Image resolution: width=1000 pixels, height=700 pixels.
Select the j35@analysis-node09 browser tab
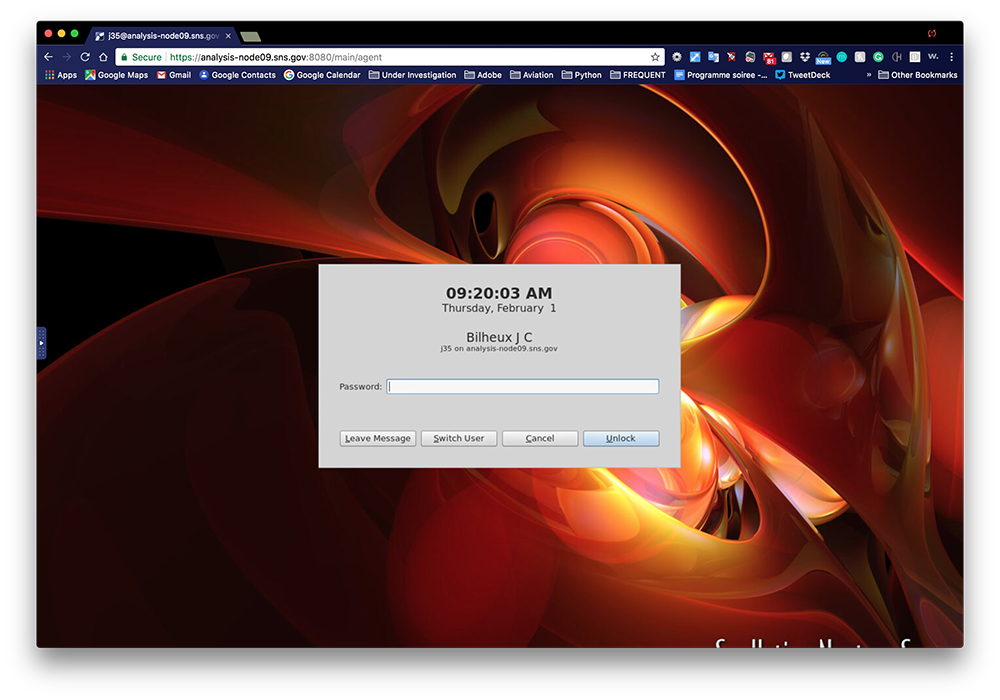pyautogui.click(x=162, y=35)
